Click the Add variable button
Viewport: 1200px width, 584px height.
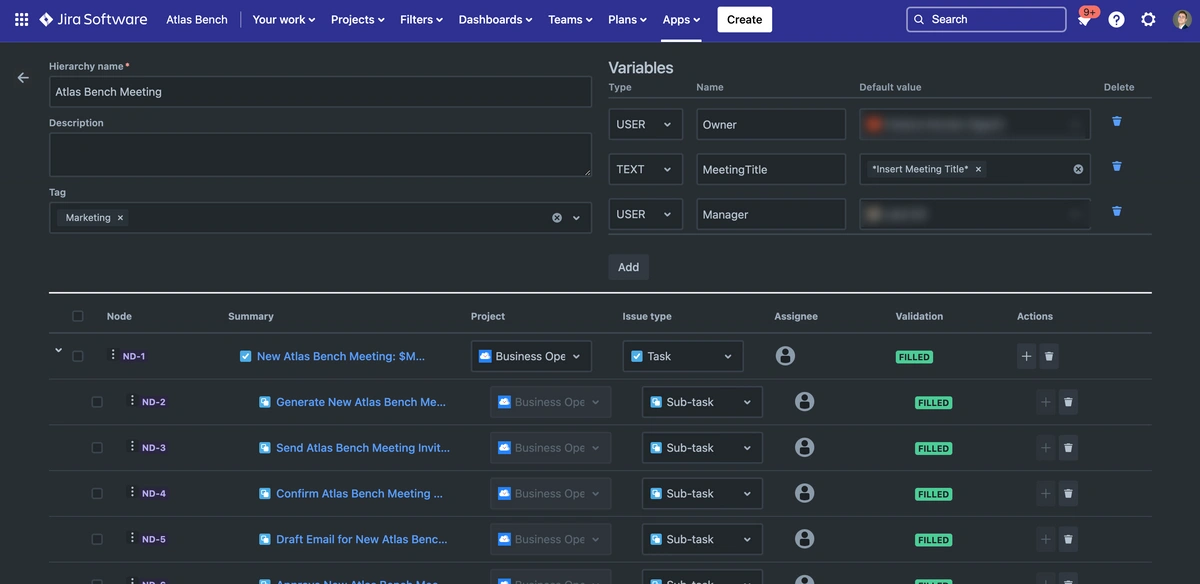click(x=628, y=267)
